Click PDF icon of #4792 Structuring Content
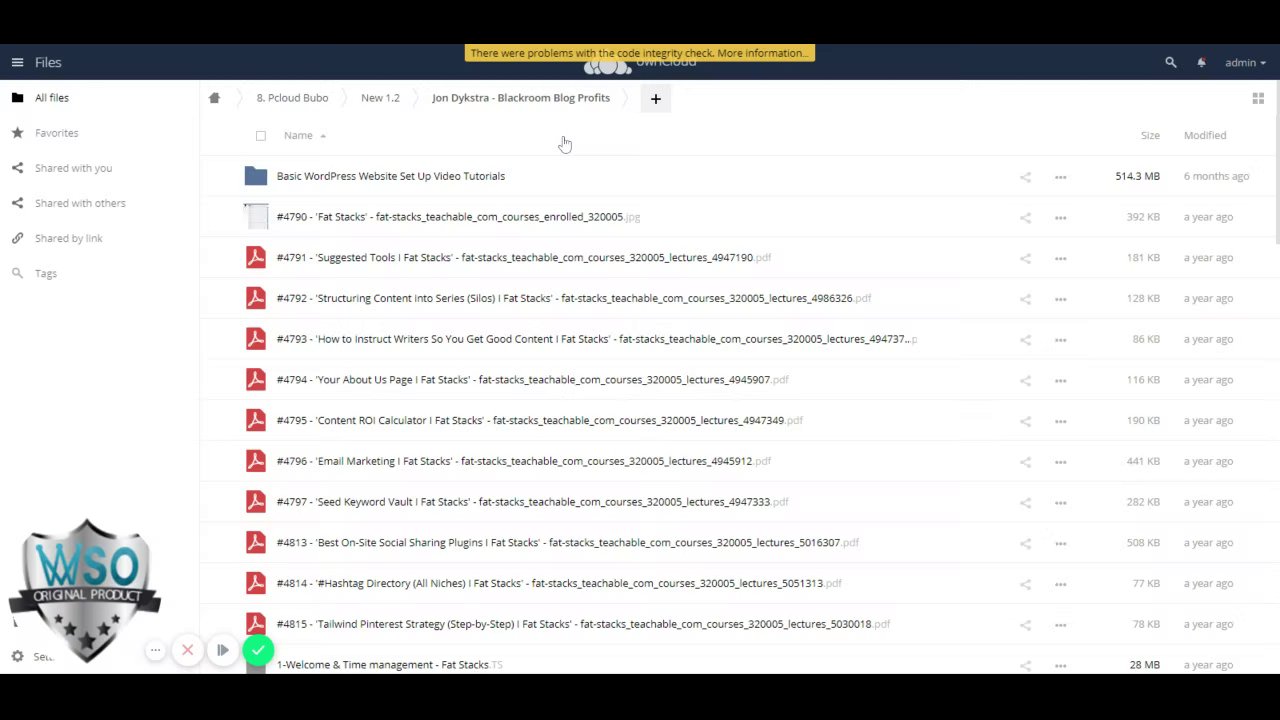Viewport: 1280px width, 720px height. tap(256, 298)
